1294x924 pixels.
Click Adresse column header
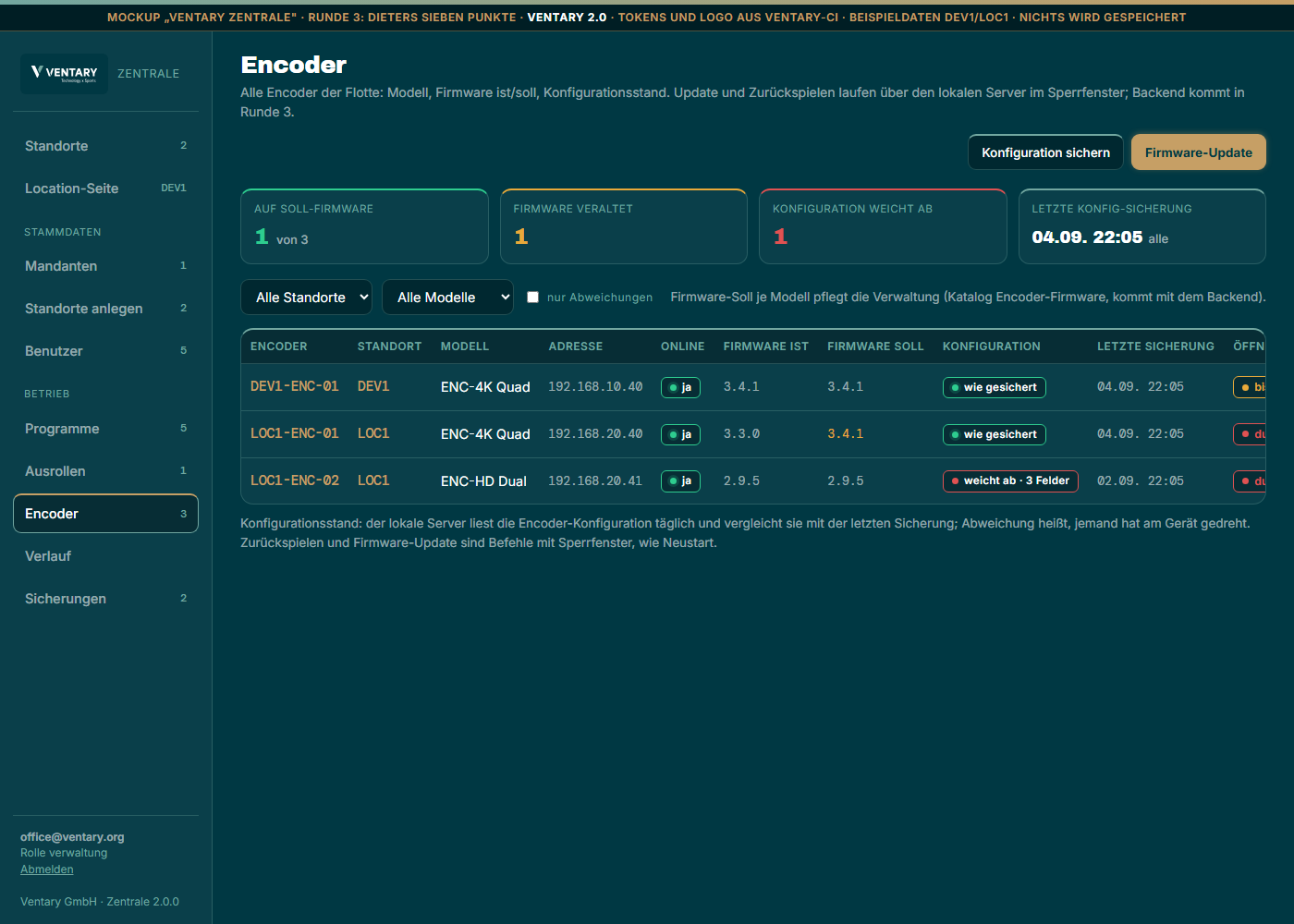pyautogui.click(x=575, y=346)
